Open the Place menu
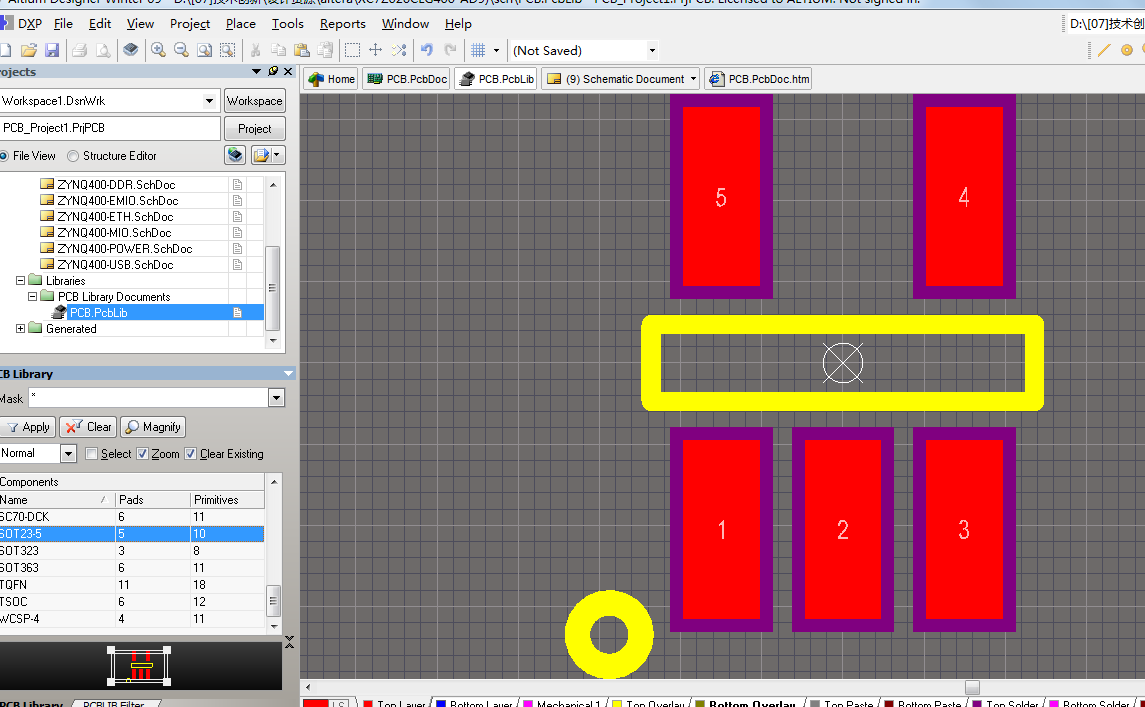This screenshot has width=1145, height=707. click(241, 23)
